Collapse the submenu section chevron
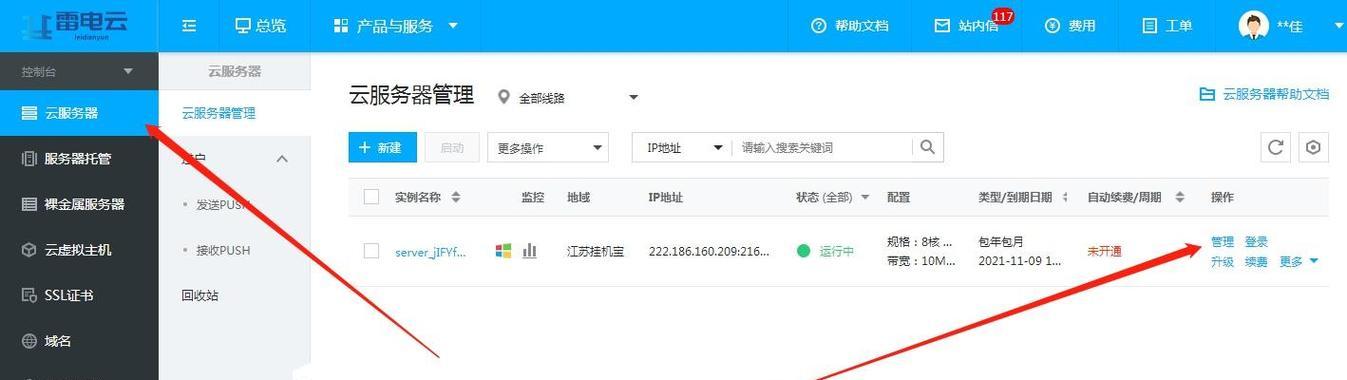This screenshot has width=1347, height=380. point(282,159)
